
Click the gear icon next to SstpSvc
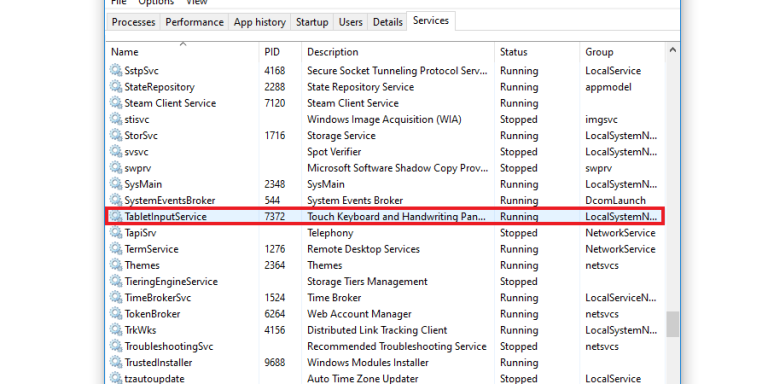click(116, 71)
